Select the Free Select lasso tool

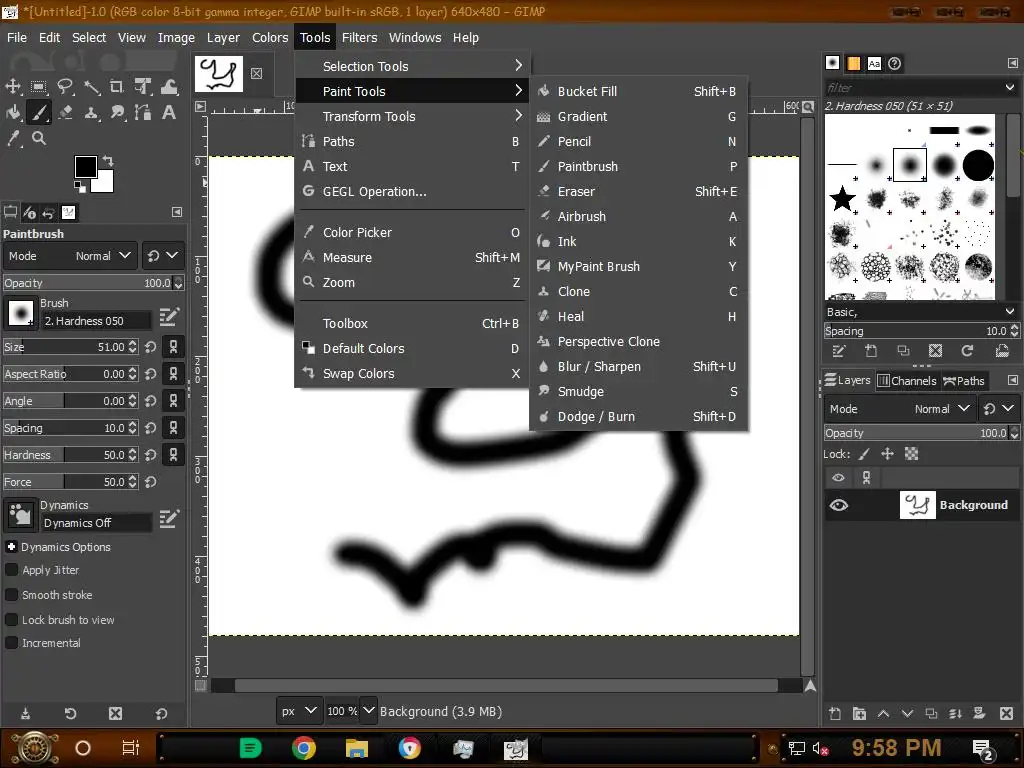(x=65, y=86)
